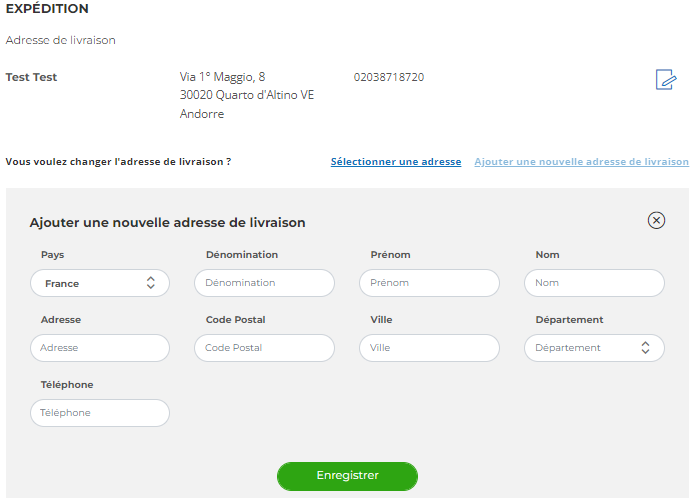Open the Pays country dropdown
Screen dimensions: 694x498
click(100, 283)
